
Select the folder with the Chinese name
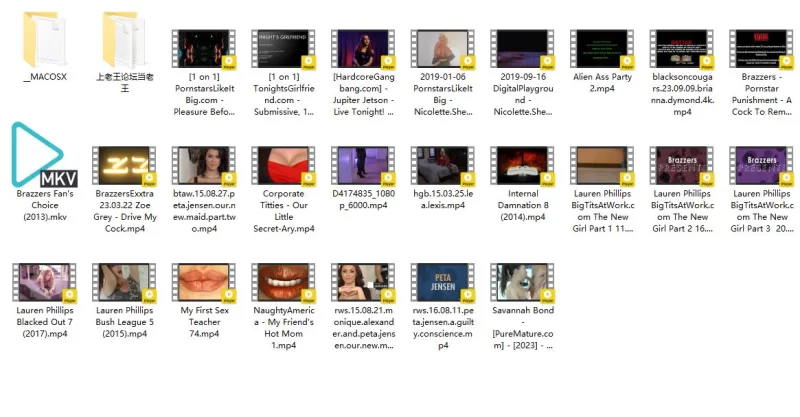tap(124, 41)
